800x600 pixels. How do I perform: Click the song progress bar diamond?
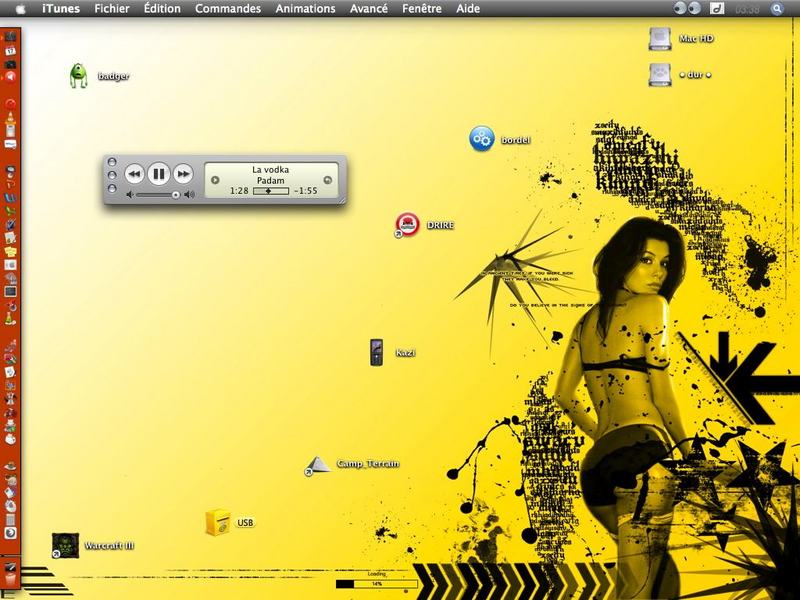[x=268, y=191]
